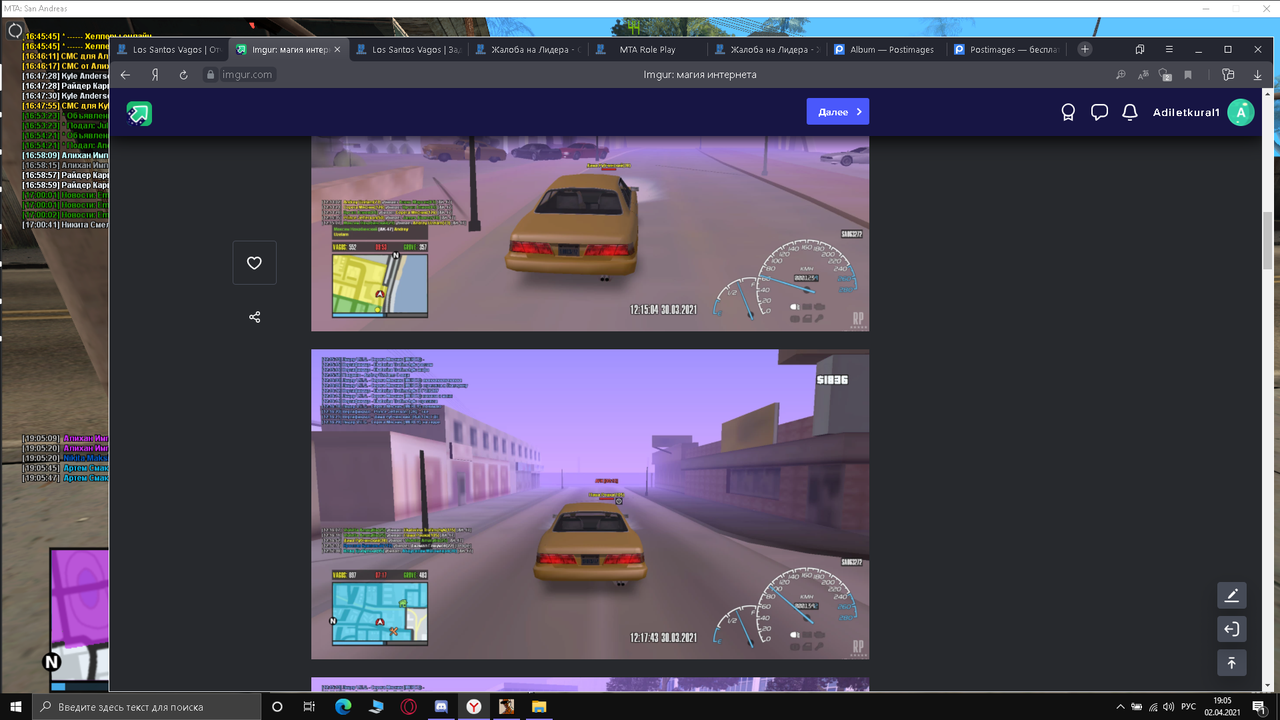Click browser vertical scrollbar thumb
The image size is (1280, 720).
1268,240
